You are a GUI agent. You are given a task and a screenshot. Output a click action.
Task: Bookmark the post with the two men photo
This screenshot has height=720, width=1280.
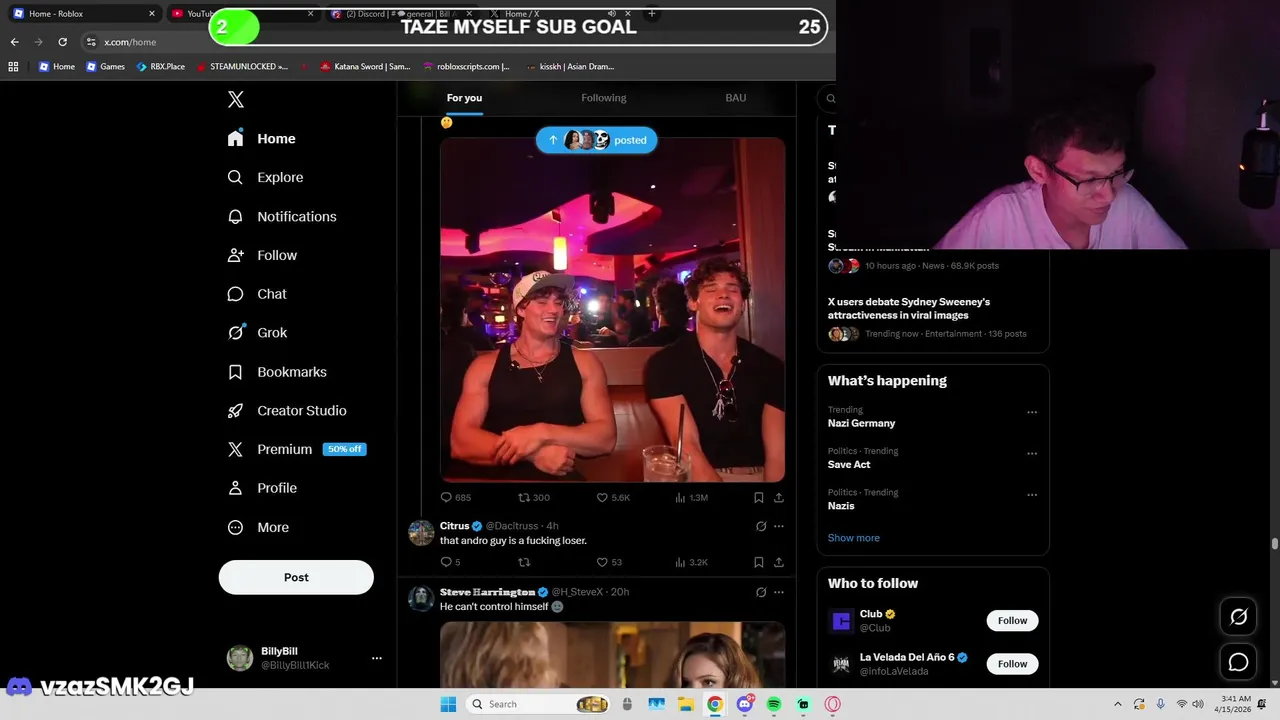[x=759, y=497]
